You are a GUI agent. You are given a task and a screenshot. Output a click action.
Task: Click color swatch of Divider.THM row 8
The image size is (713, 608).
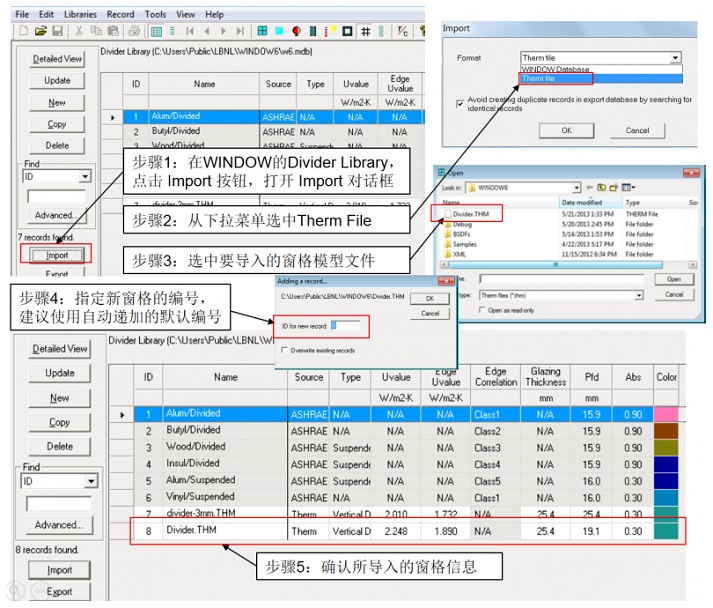pos(666,531)
